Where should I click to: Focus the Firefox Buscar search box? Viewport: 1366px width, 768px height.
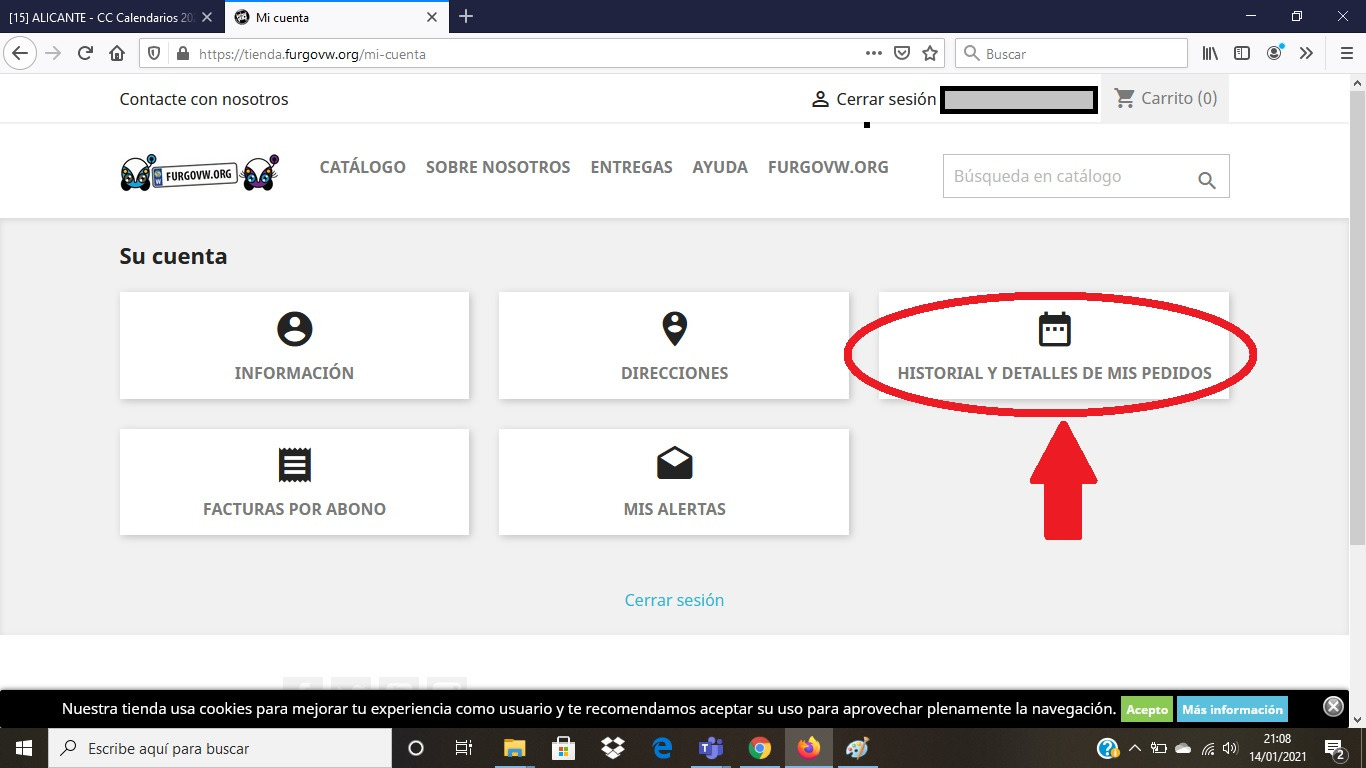pos(1071,54)
